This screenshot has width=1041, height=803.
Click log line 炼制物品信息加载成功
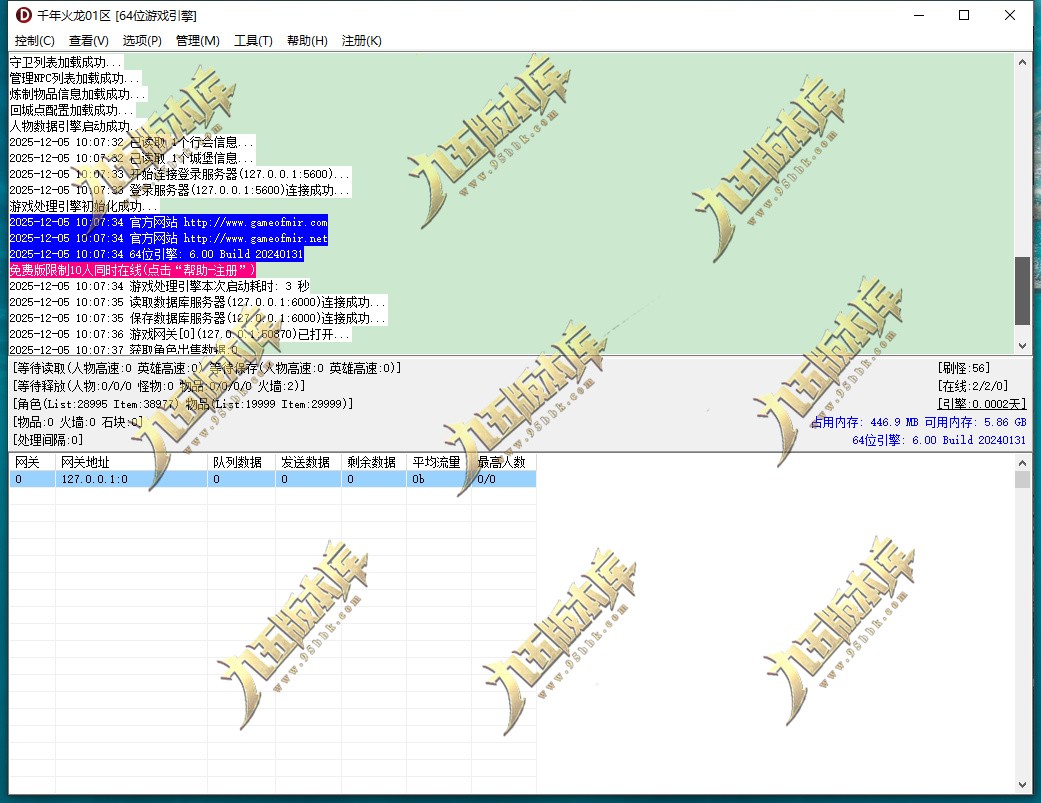click(x=78, y=94)
